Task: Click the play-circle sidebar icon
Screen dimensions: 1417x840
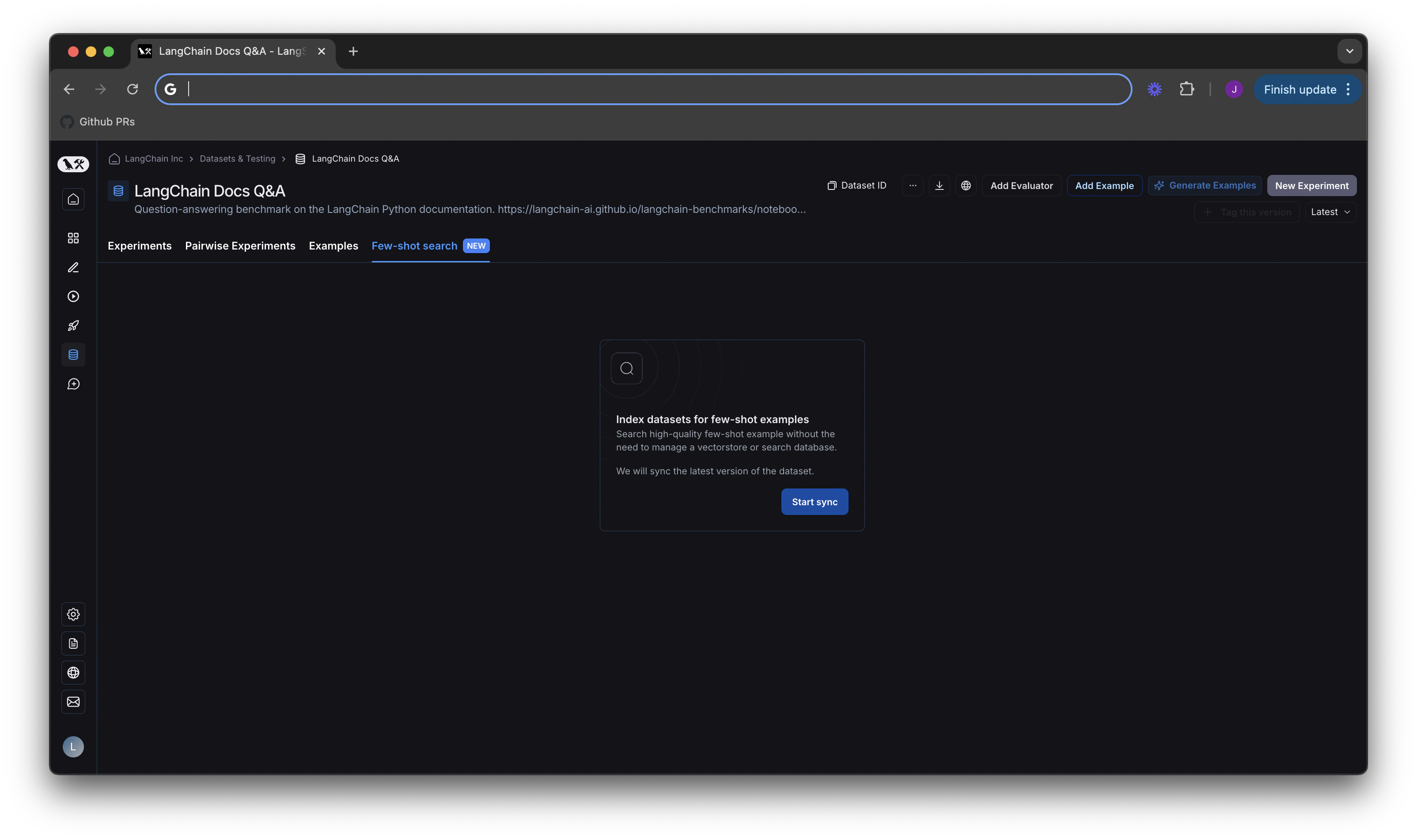Action: point(73,297)
